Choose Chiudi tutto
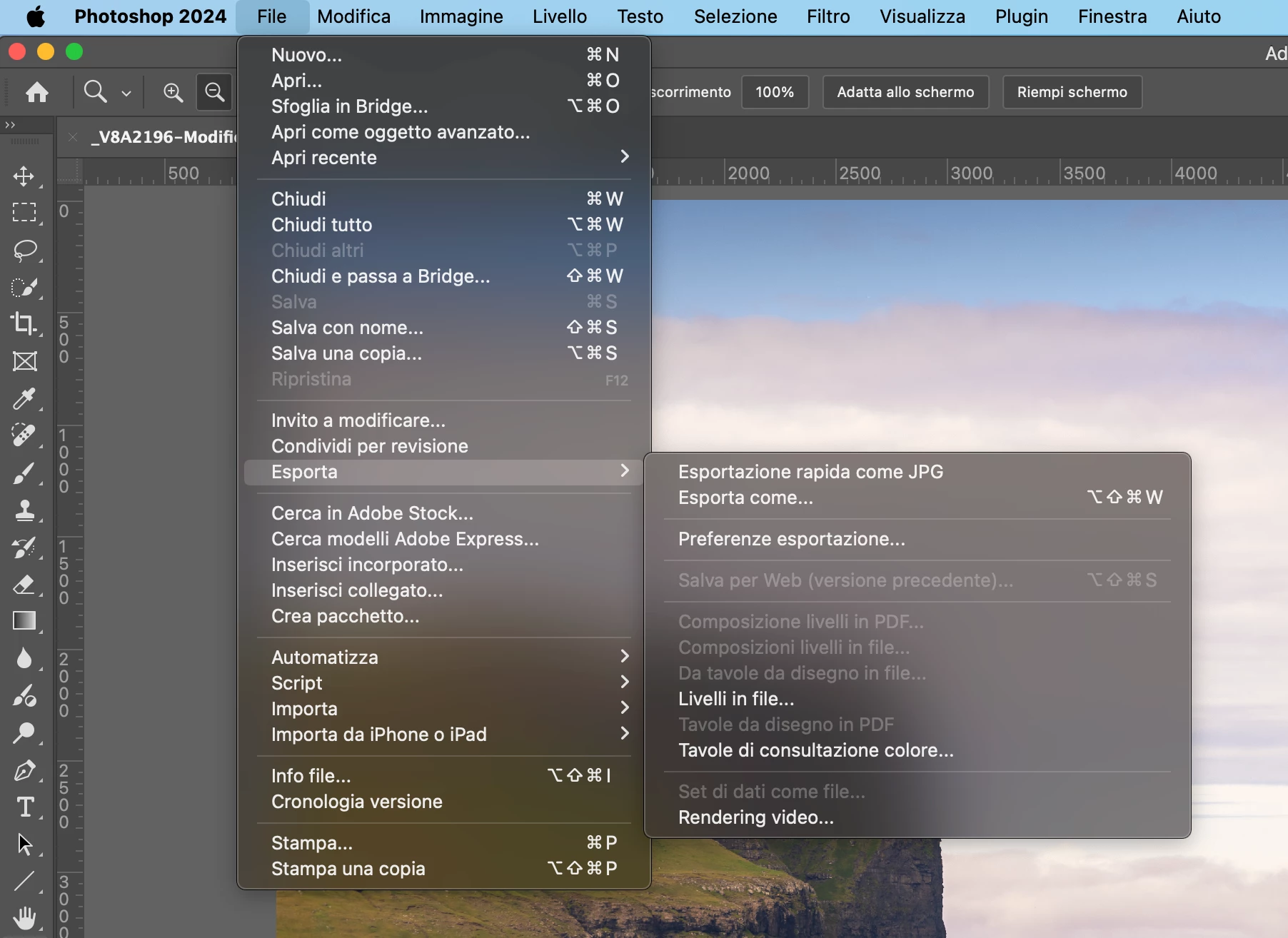This screenshot has width=1288, height=938. pyautogui.click(x=443, y=225)
